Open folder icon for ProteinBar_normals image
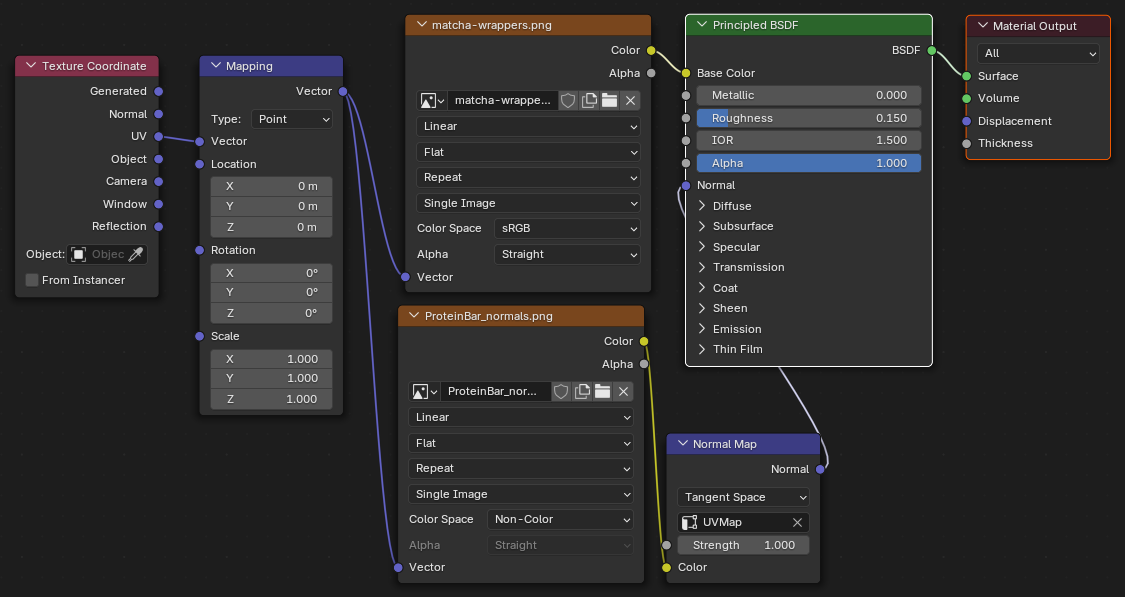This screenshot has width=1125, height=597. tap(602, 391)
